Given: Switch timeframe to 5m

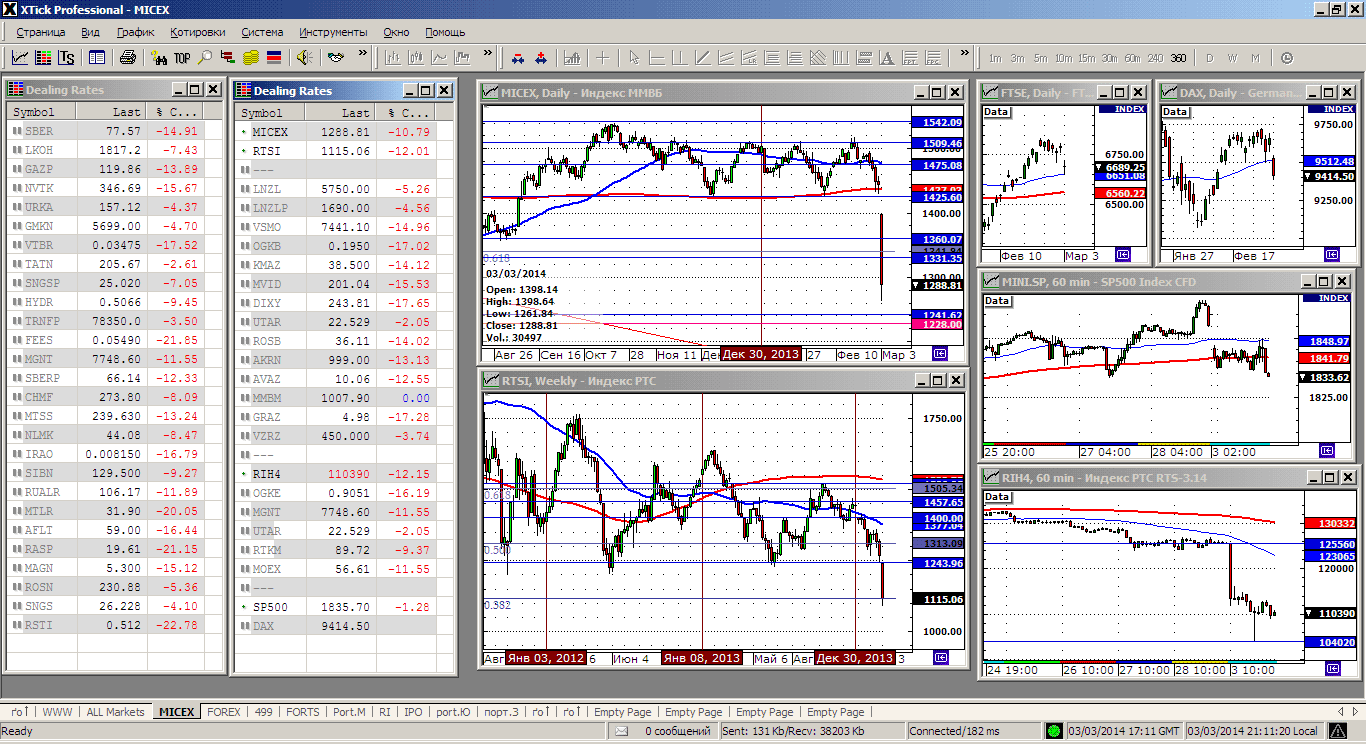Looking at the screenshot, I should pos(1041,58).
